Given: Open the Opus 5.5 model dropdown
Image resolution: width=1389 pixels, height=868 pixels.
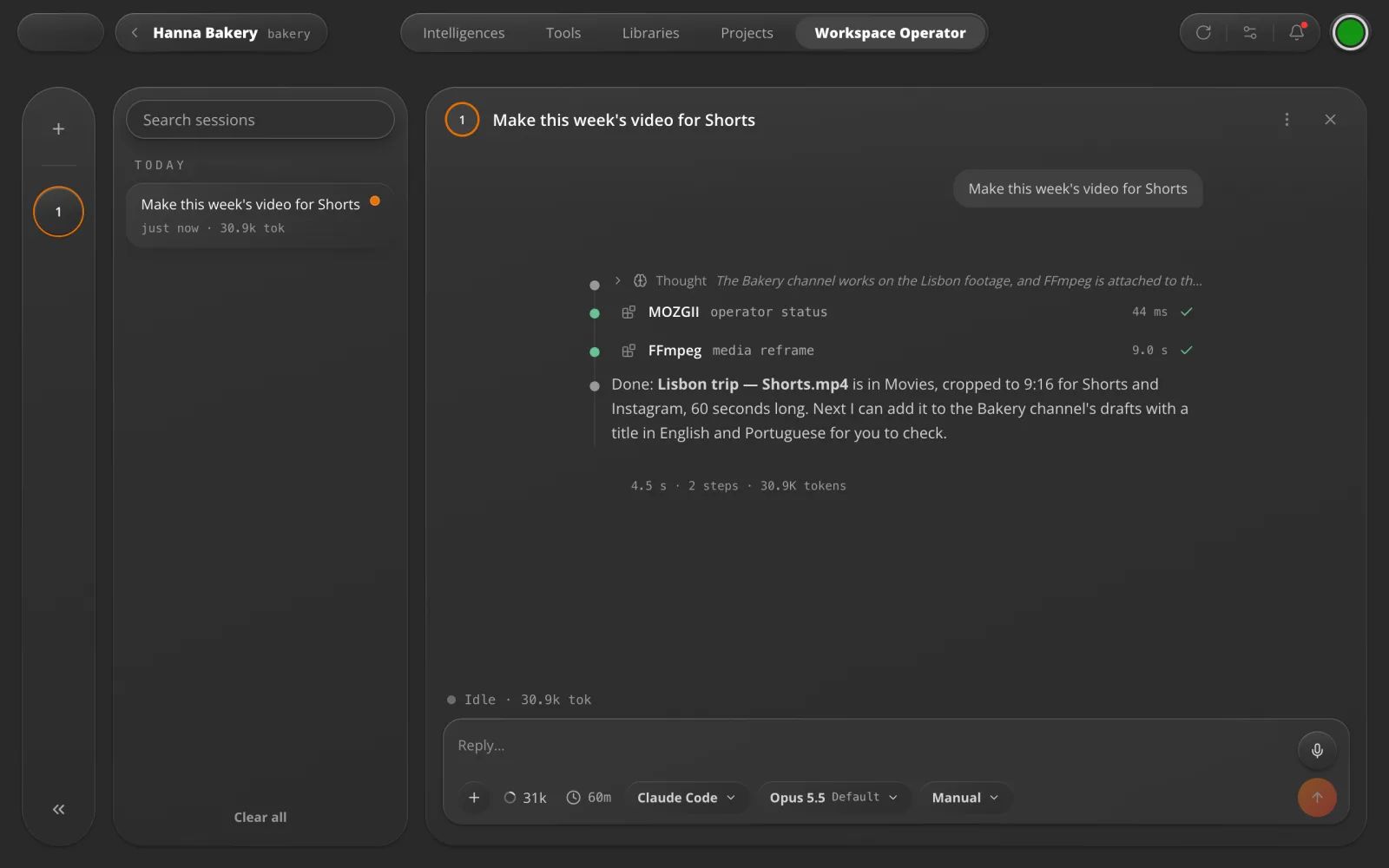Looking at the screenshot, I should coord(833,798).
